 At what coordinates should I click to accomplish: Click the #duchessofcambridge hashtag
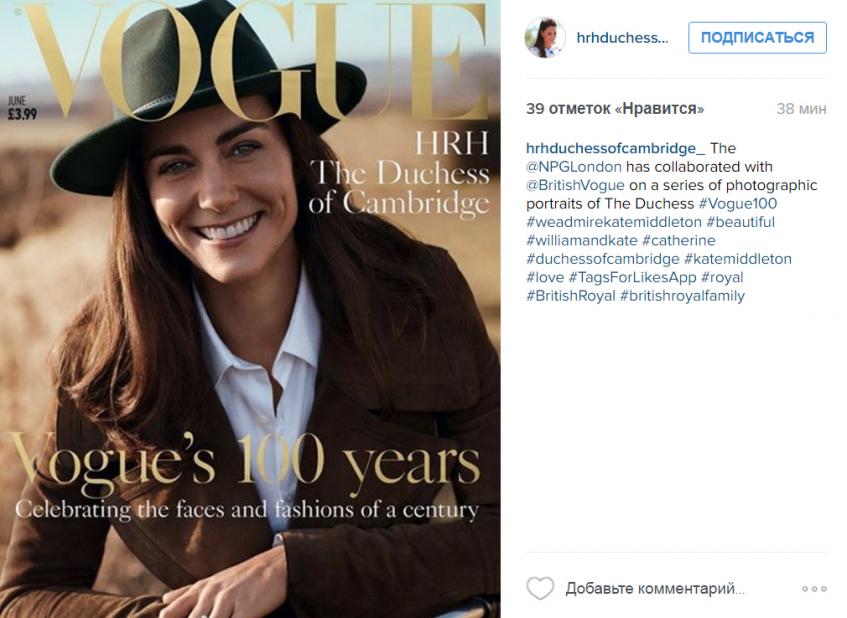click(603, 259)
